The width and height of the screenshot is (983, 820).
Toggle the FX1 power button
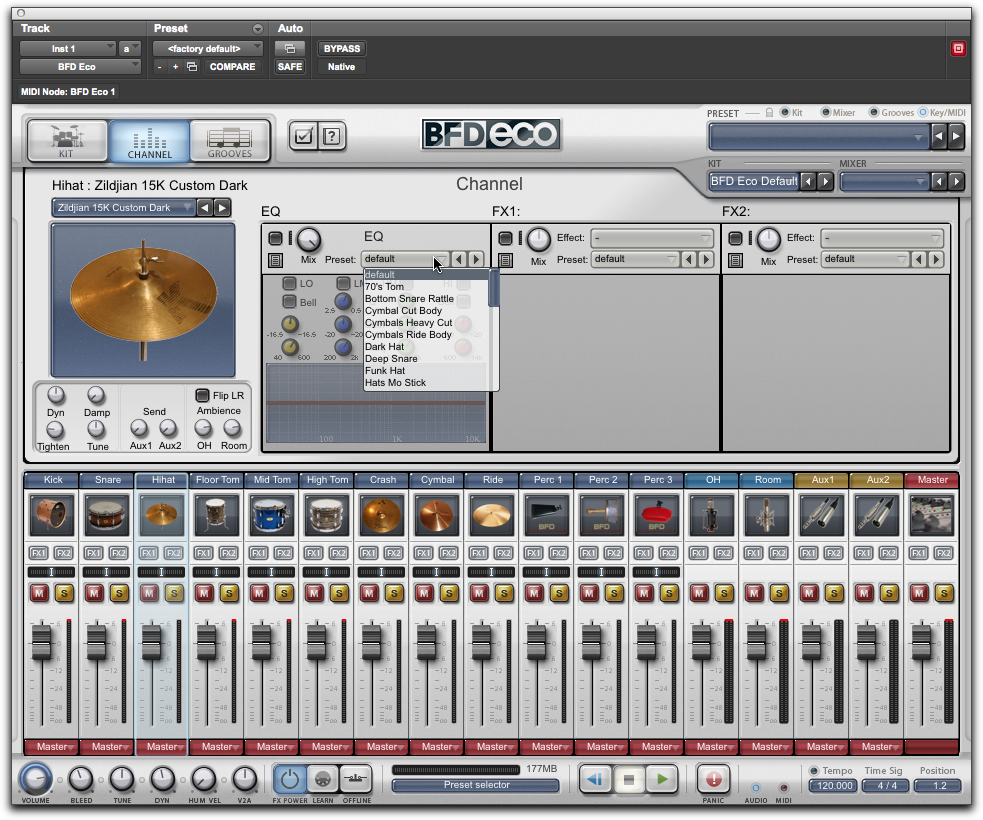click(x=505, y=238)
